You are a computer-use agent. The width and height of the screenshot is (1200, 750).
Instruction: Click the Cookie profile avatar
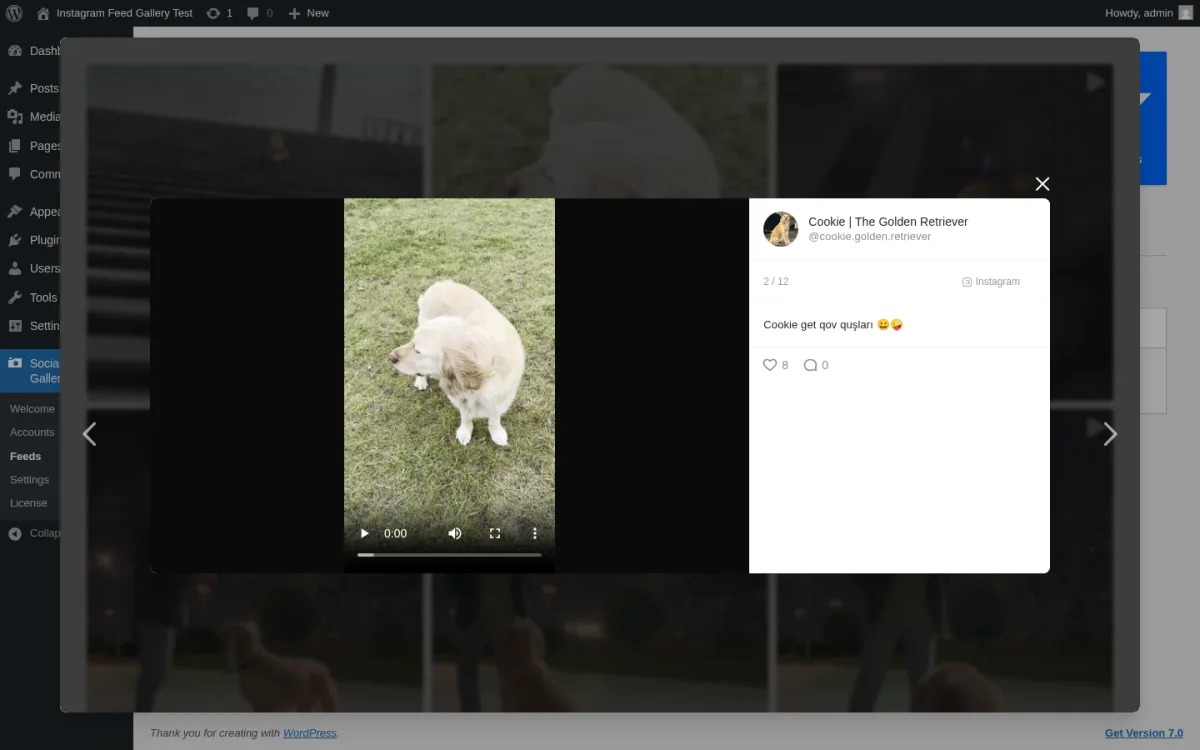[x=781, y=229]
